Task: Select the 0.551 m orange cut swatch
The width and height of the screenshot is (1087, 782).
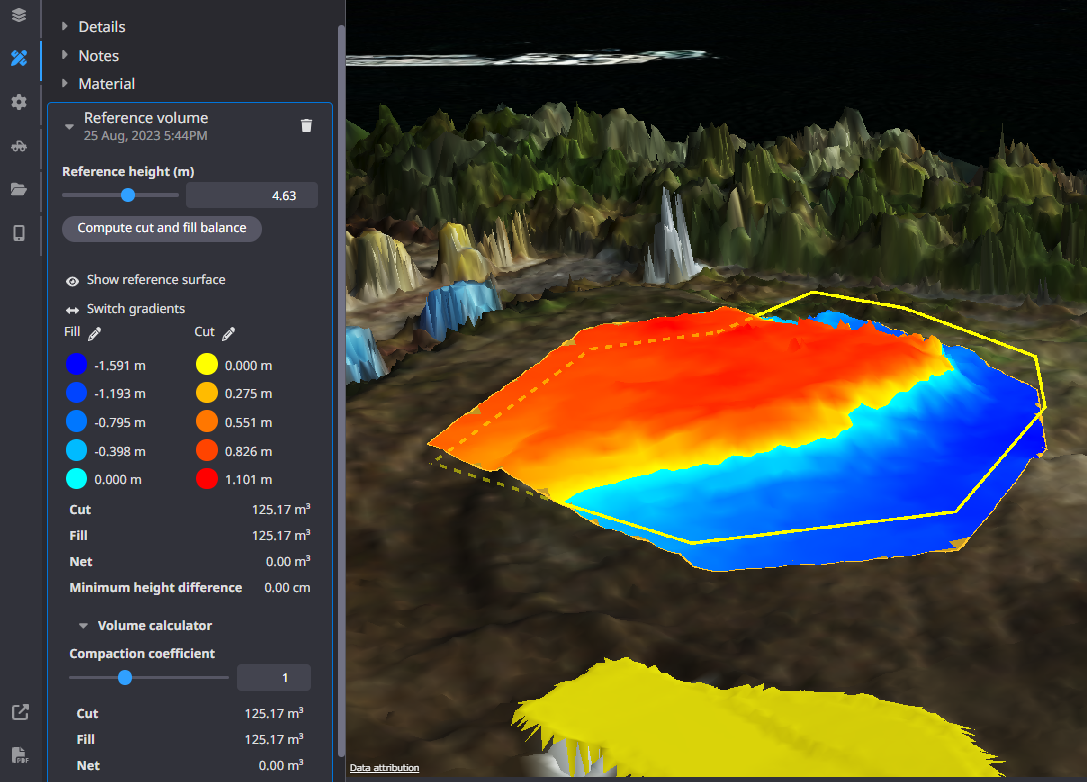Action: [207, 422]
